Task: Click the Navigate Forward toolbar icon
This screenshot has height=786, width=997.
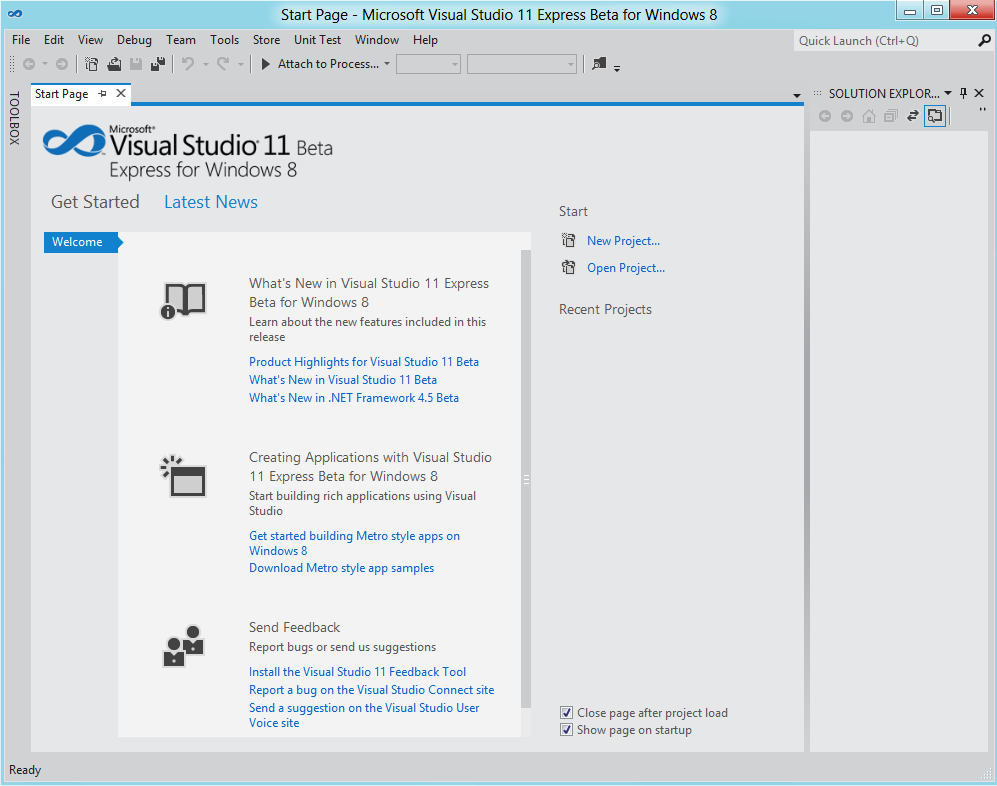Action: [62, 64]
